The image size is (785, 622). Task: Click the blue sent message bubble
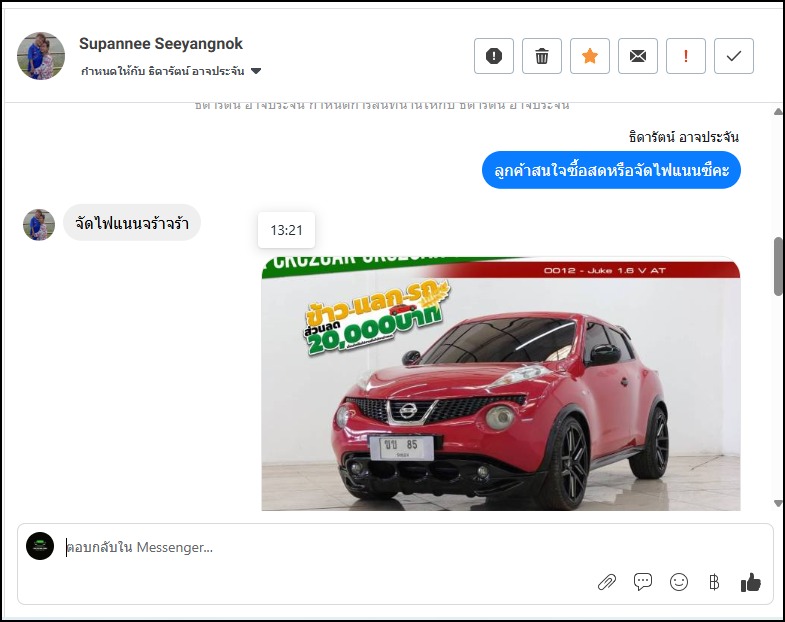coord(611,170)
